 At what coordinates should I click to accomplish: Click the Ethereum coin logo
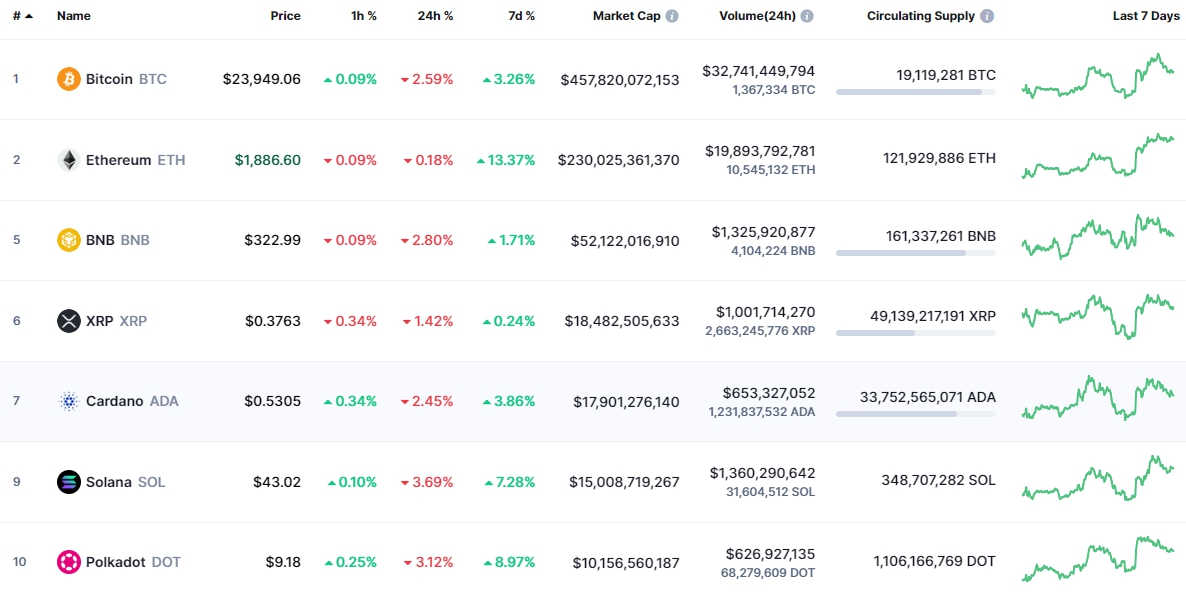69,160
